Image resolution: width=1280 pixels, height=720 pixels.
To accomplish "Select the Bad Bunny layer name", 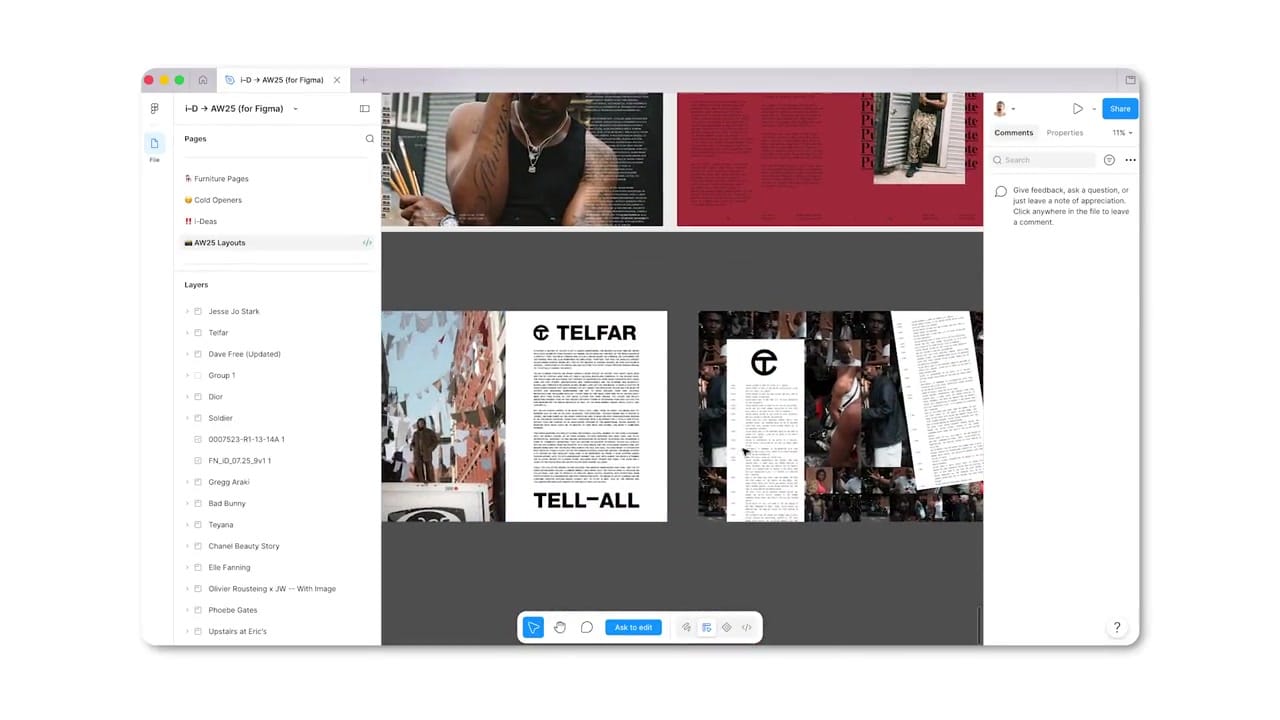I will 227,503.
